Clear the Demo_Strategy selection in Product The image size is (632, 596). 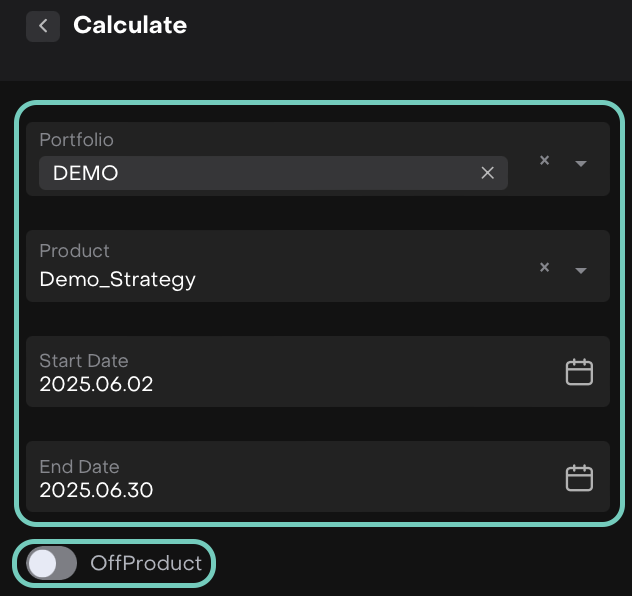click(544, 267)
